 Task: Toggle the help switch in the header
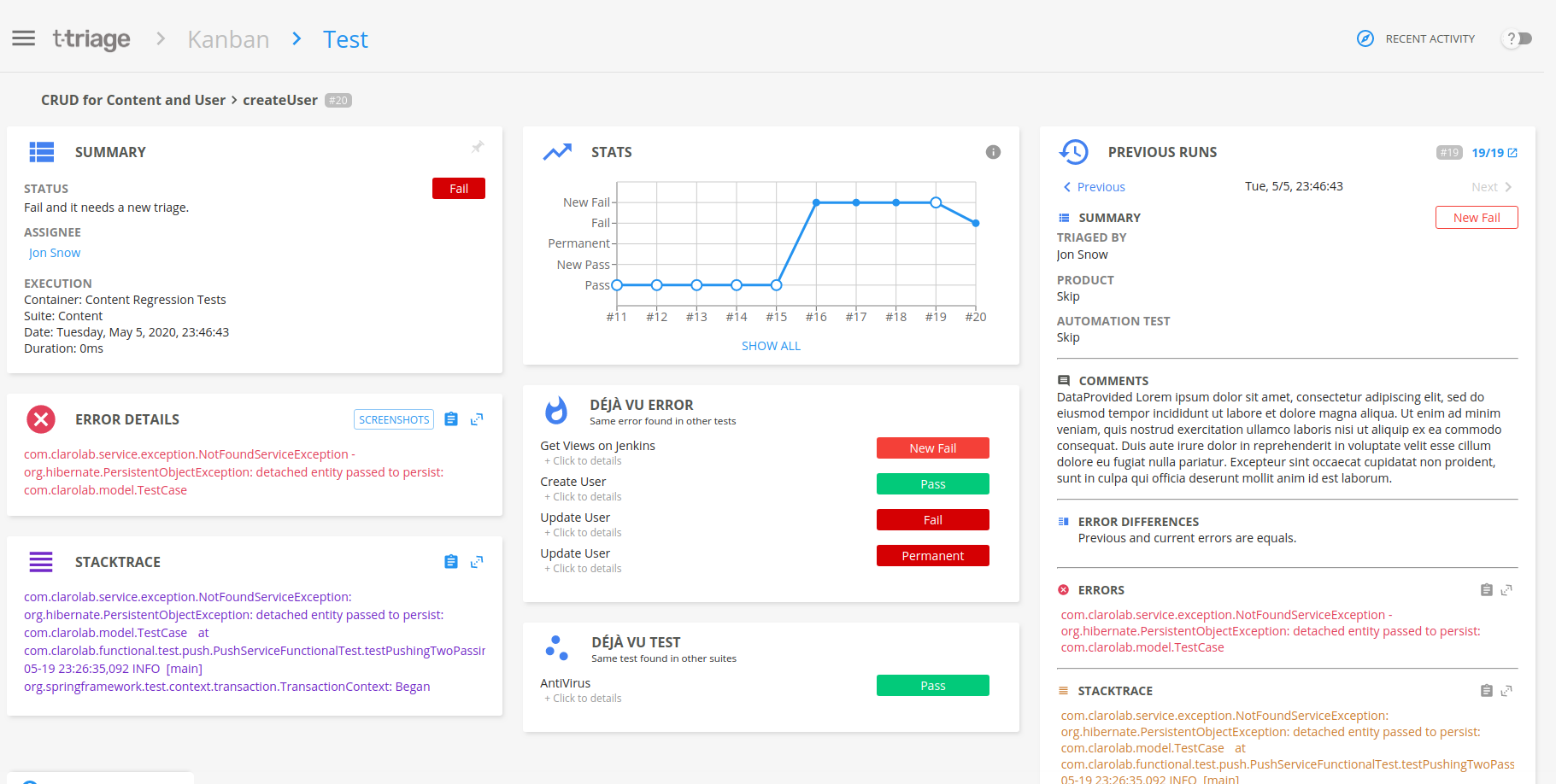tap(1518, 38)
